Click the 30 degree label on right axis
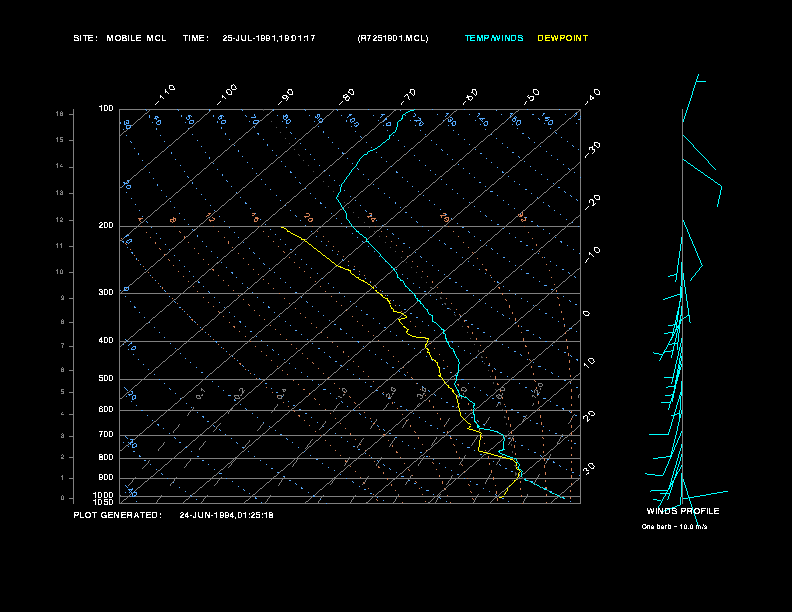This screenshot has width=792, height=612. [590, 468]
